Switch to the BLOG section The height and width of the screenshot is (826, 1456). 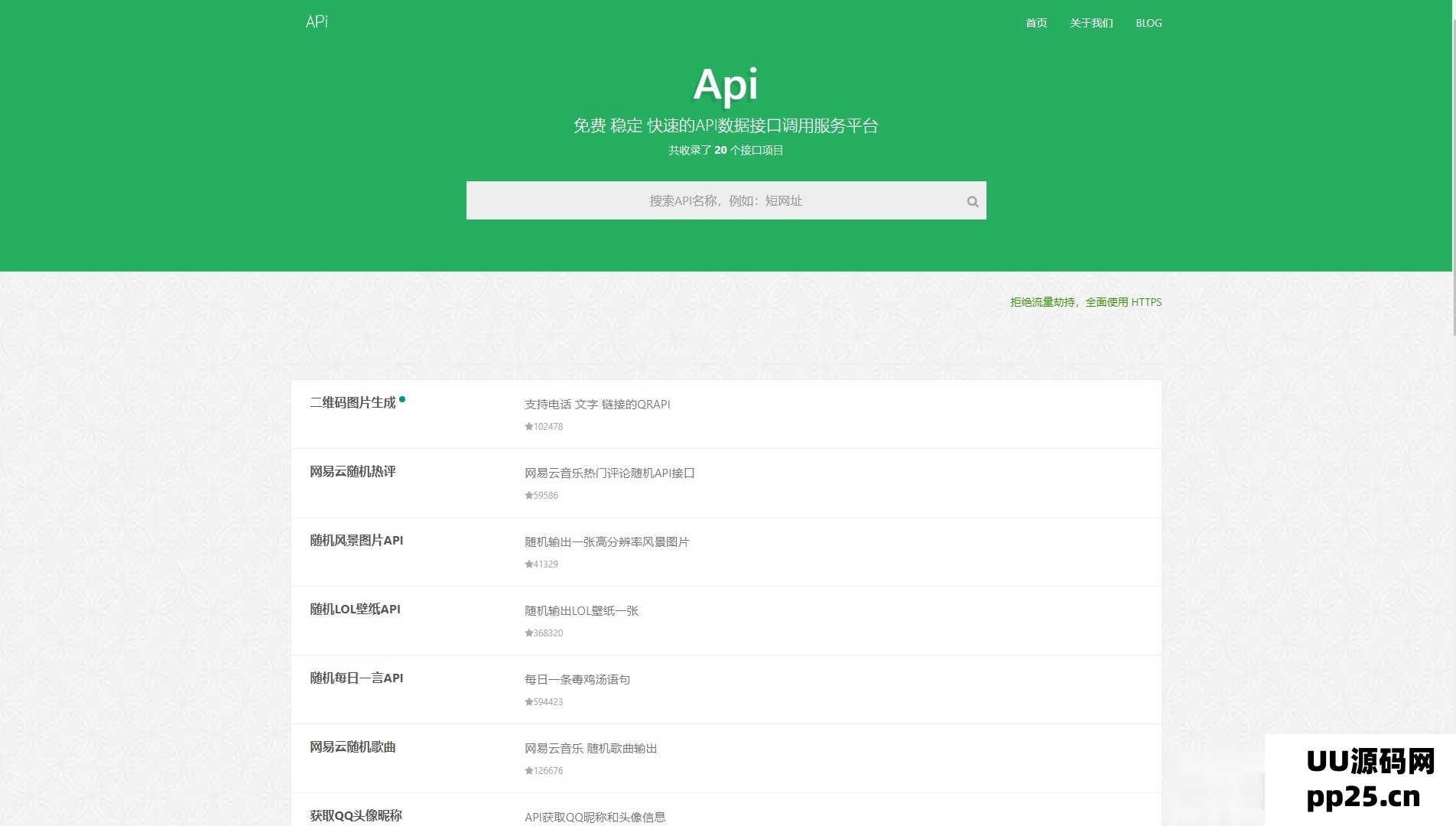(x=1148, y=23)
